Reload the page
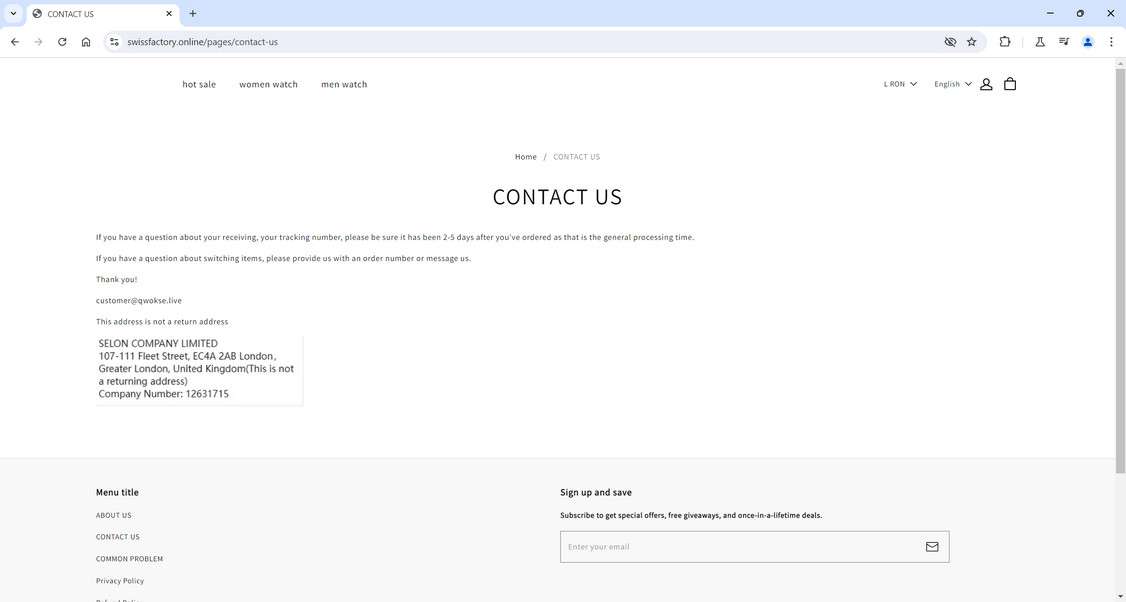This screenshot has height=602, width=1126. (62, 42)
